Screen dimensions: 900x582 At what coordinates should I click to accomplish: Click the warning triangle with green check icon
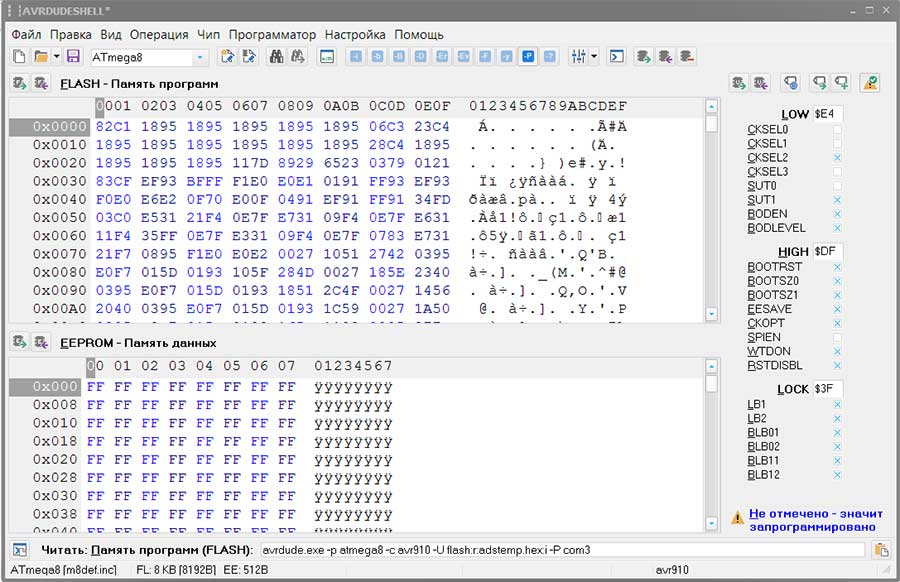point(871,83)
